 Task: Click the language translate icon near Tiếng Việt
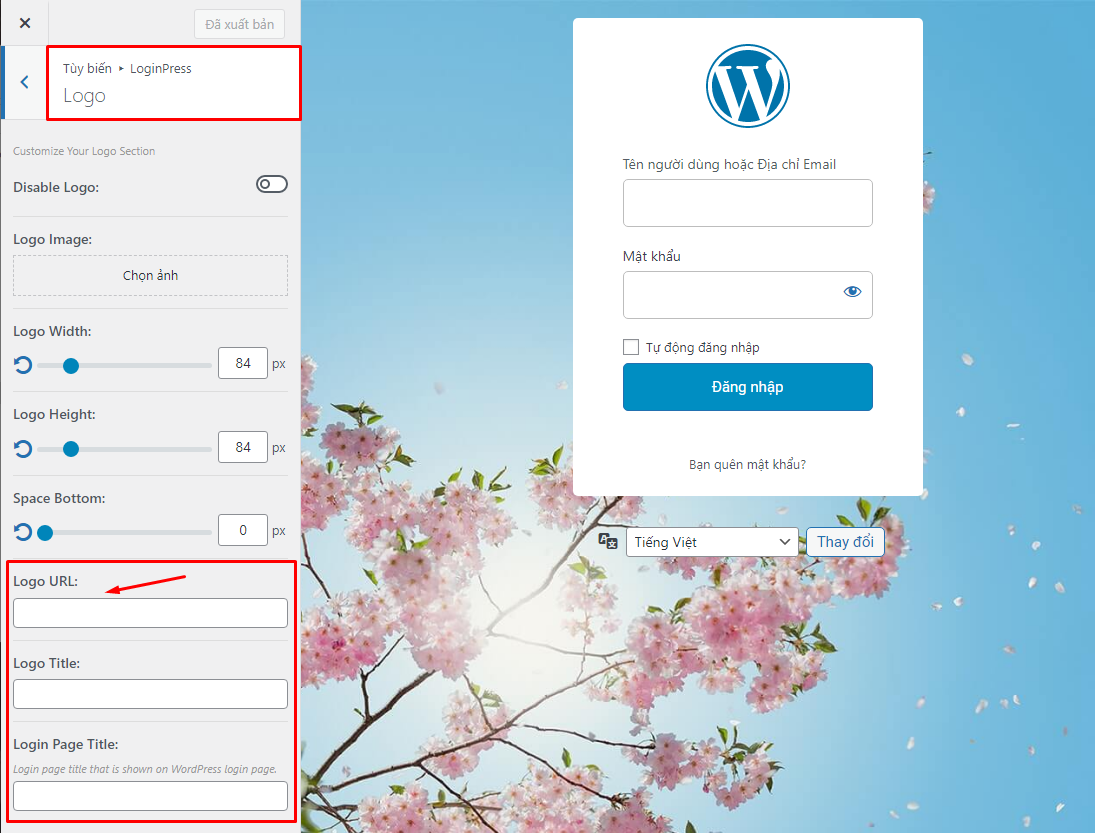[x=607, y=541]
